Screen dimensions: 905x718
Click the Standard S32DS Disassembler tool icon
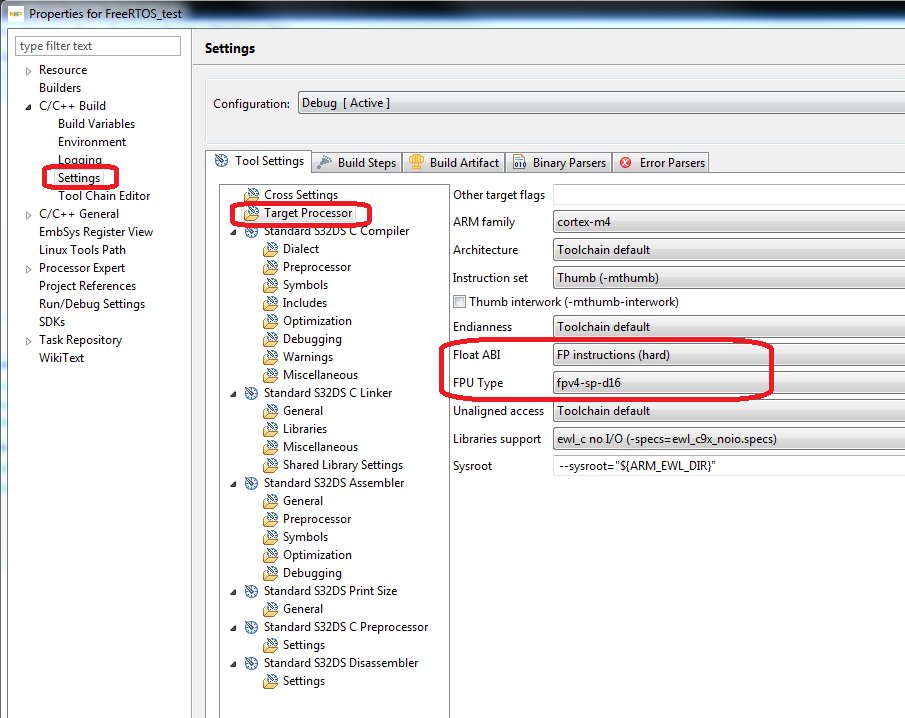tap(251, 663)
